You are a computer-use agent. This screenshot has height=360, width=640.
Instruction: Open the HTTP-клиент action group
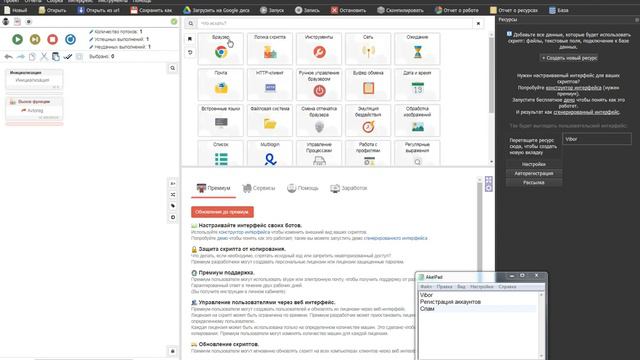(270, 84)
